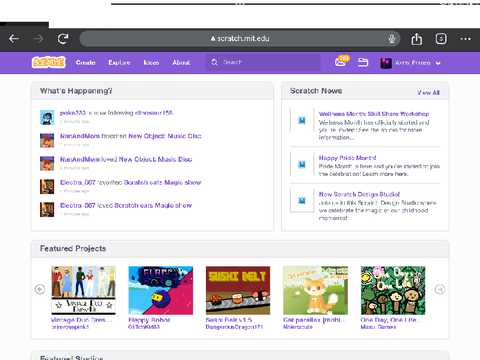
Task: Go to the Ideas page
Action: pyautogui.click(x=151, y=62)
